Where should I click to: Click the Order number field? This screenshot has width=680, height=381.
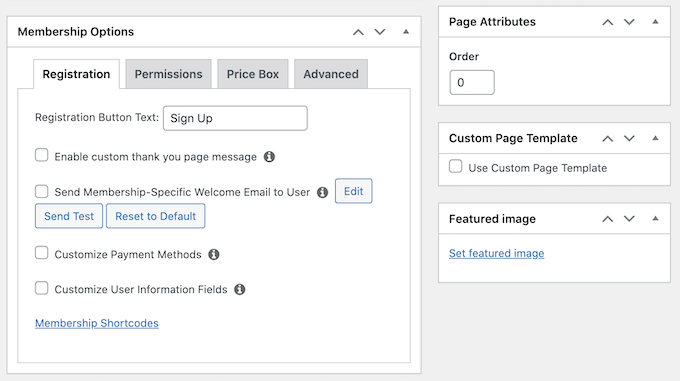click(472, 82)
